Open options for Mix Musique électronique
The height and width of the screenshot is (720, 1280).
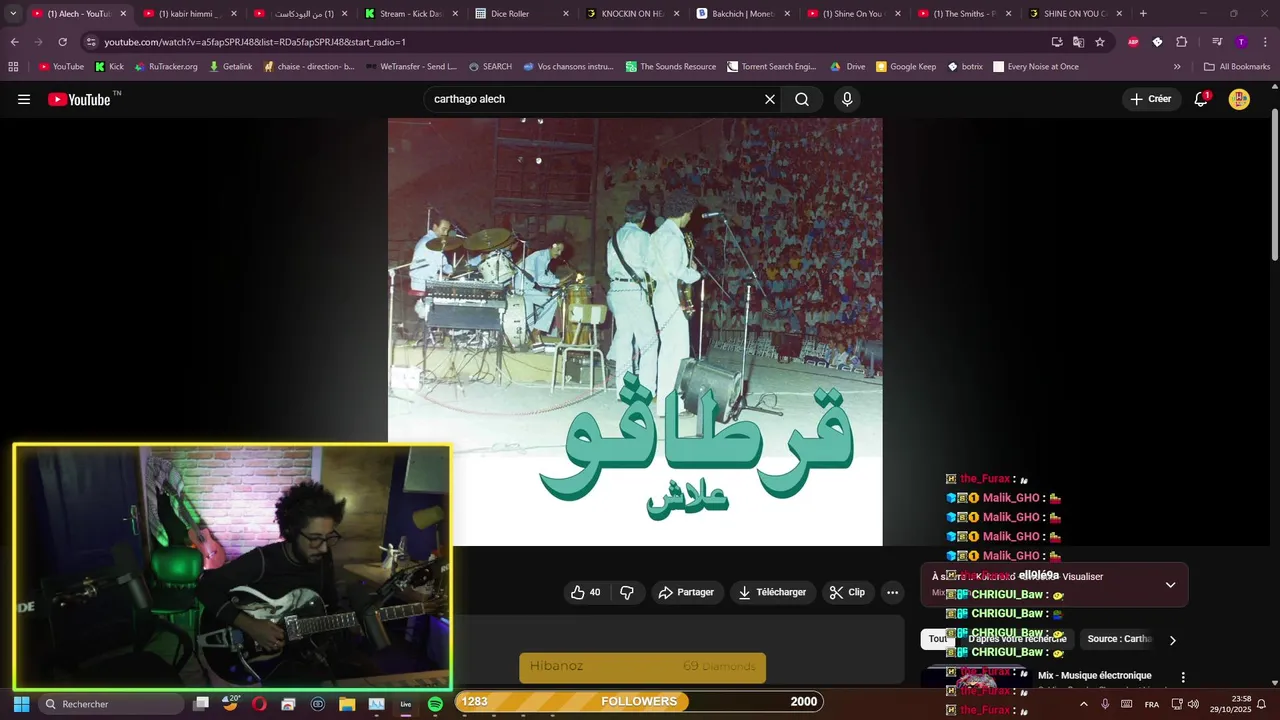click(x=1183, y=677)
